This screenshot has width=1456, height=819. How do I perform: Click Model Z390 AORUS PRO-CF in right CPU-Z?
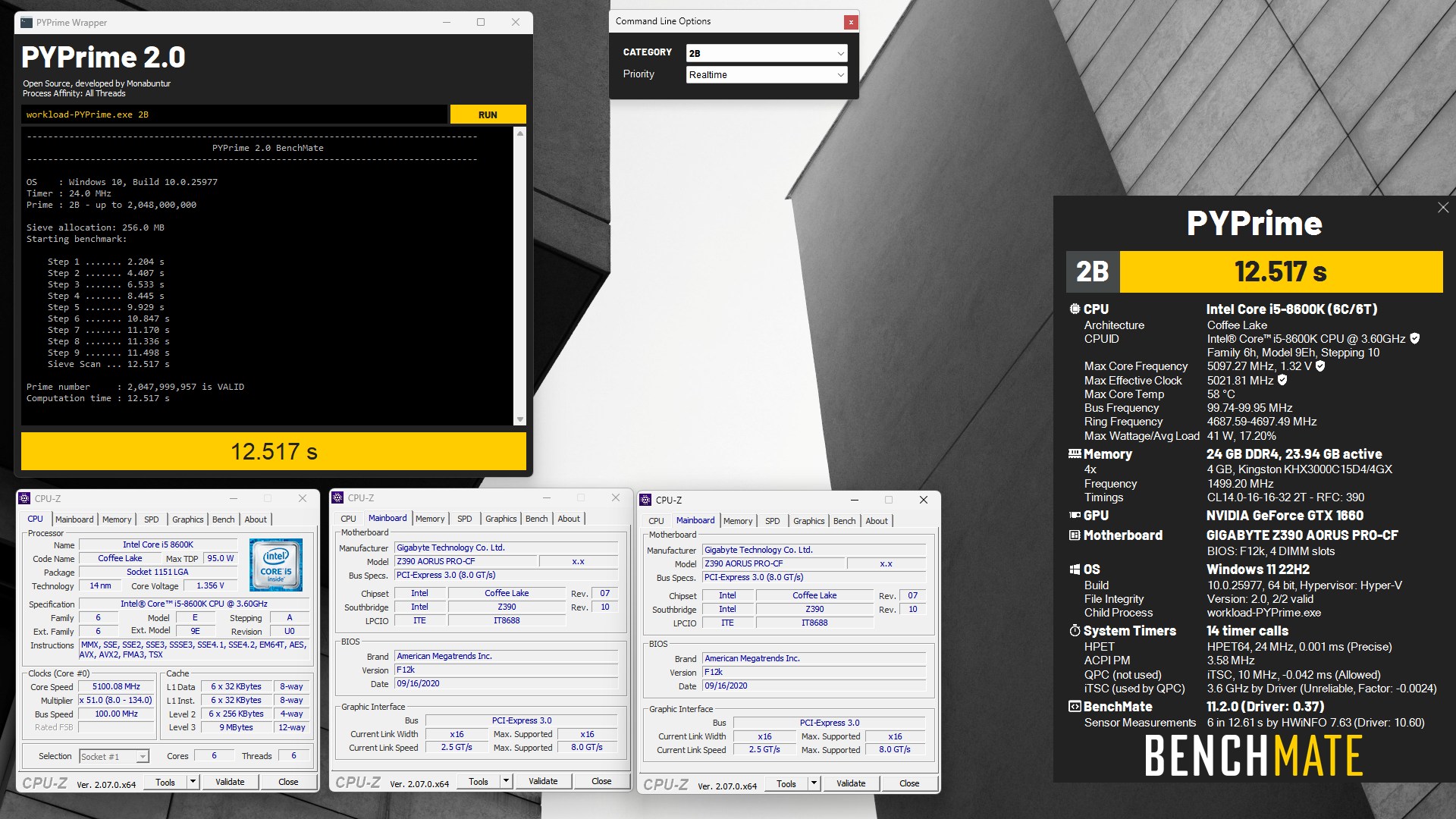pyautogui.click(x=774, y=563)
